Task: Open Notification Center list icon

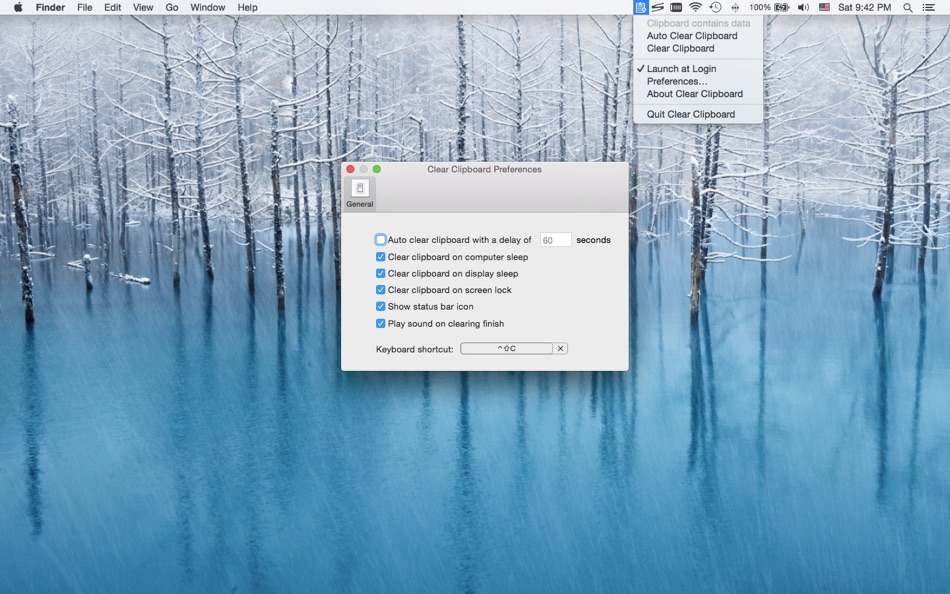Action: pos(928,7)
